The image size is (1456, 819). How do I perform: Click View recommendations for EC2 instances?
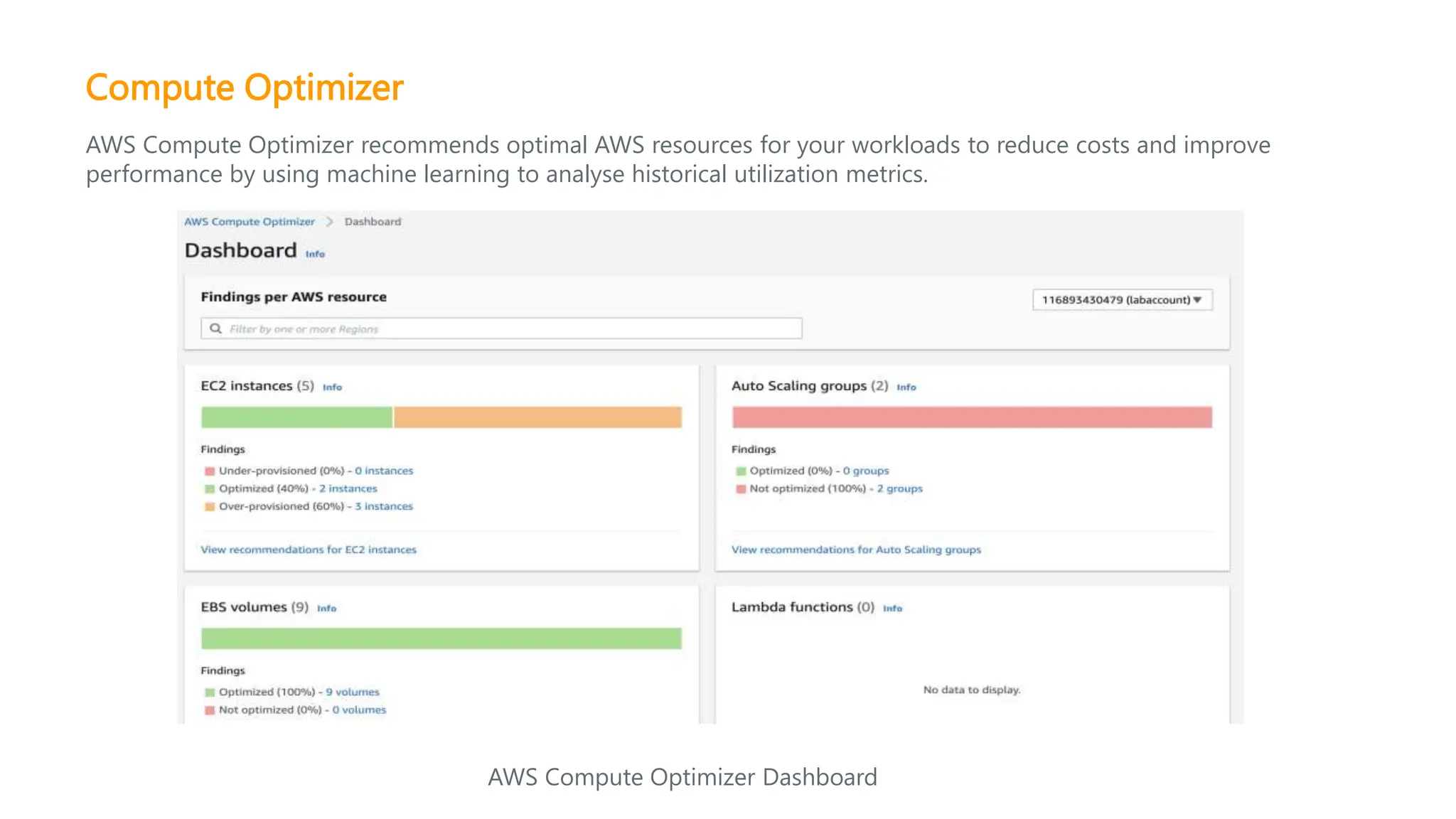[x=309, y=550]
